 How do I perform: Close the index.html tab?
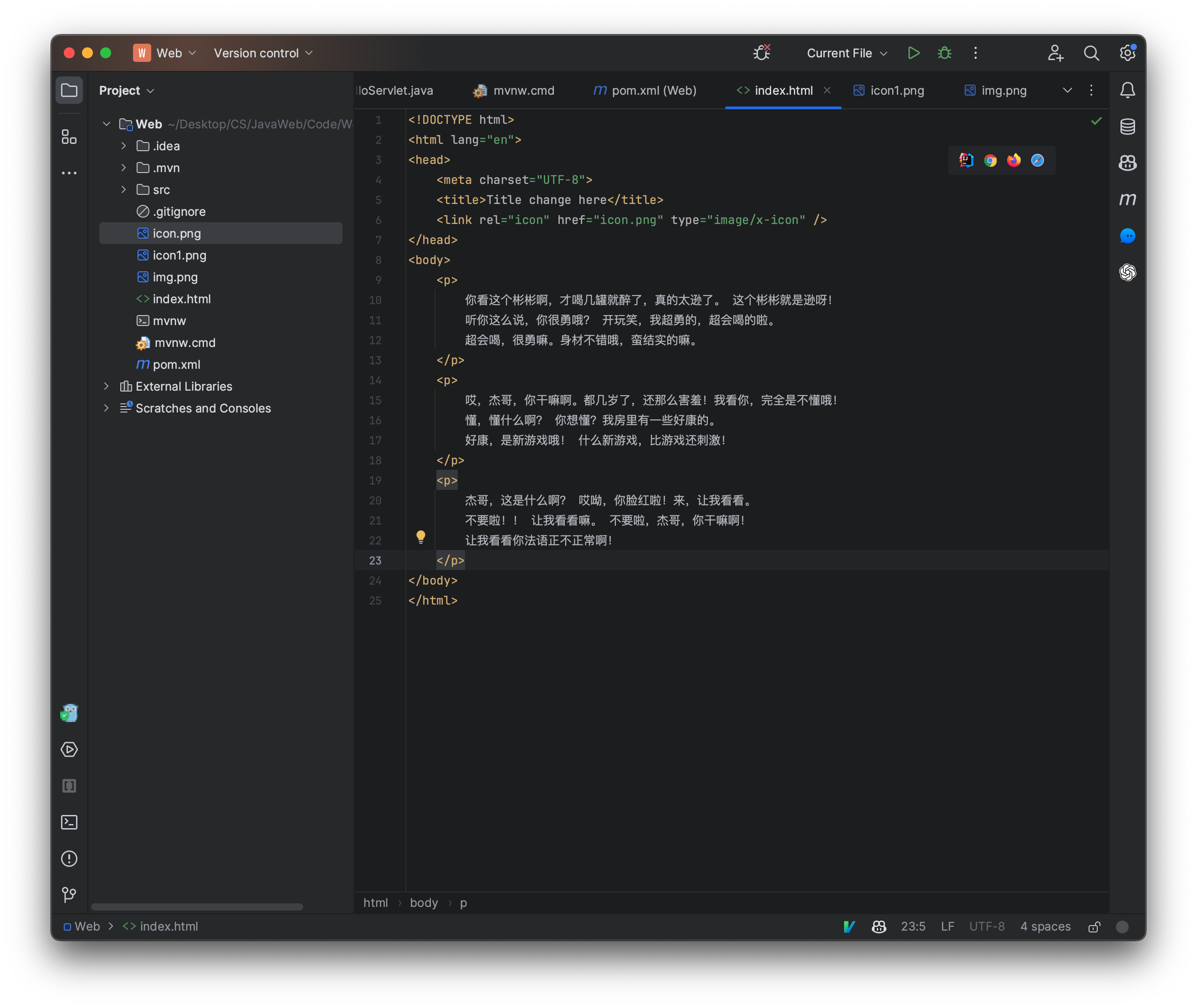pos(827,90)
